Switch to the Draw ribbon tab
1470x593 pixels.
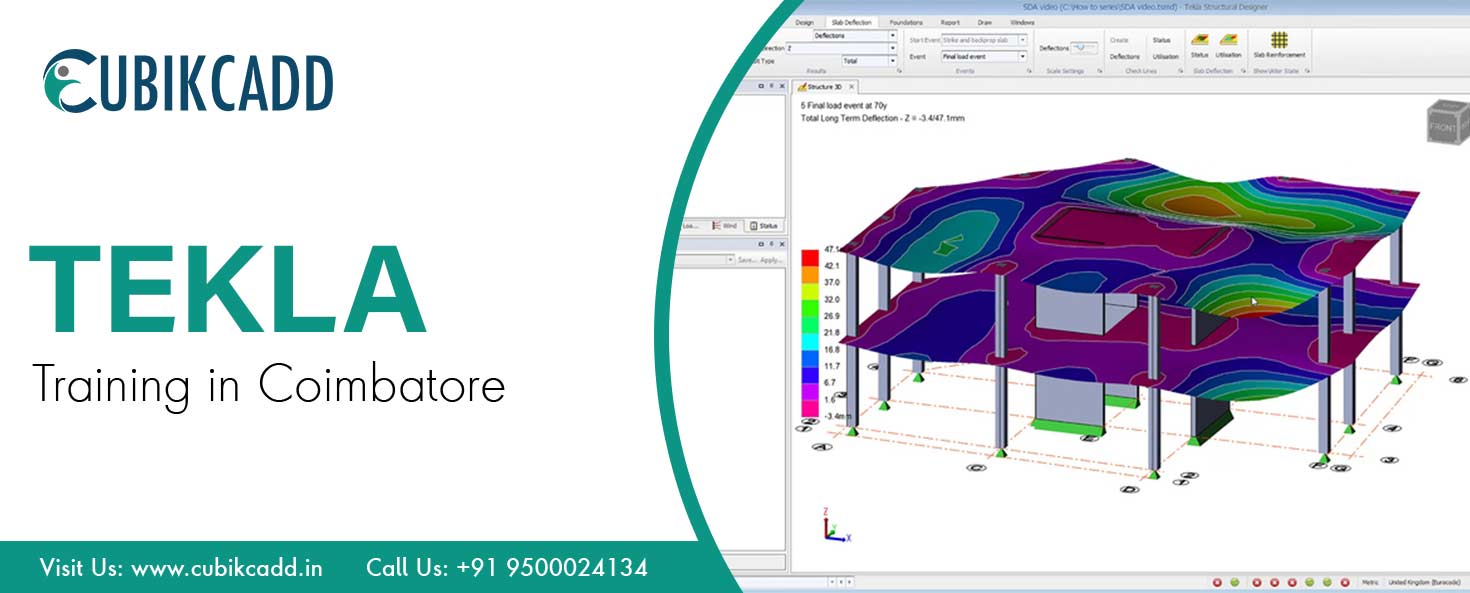coord(985,21)
